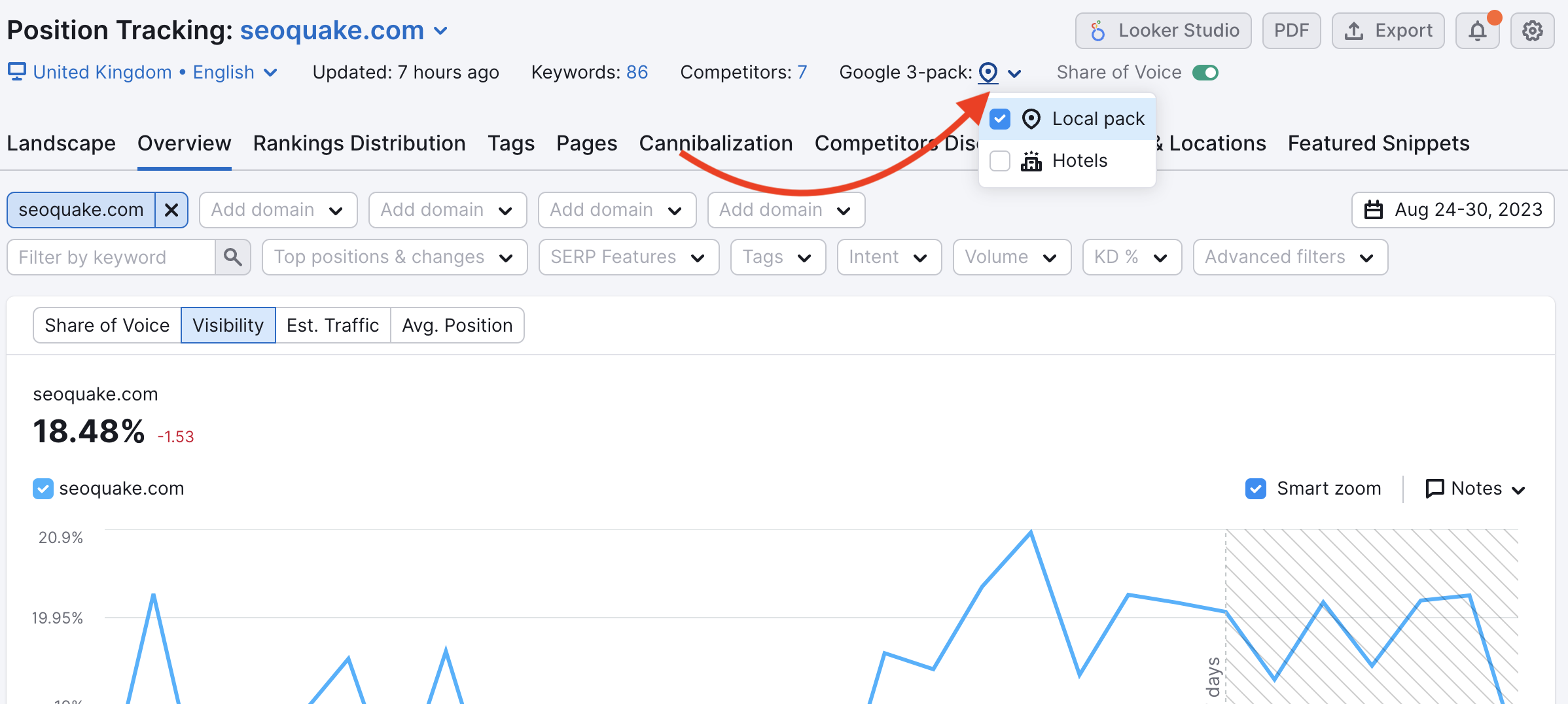
Task: Remove the seoquake.com domain with X
Action: 171,210
